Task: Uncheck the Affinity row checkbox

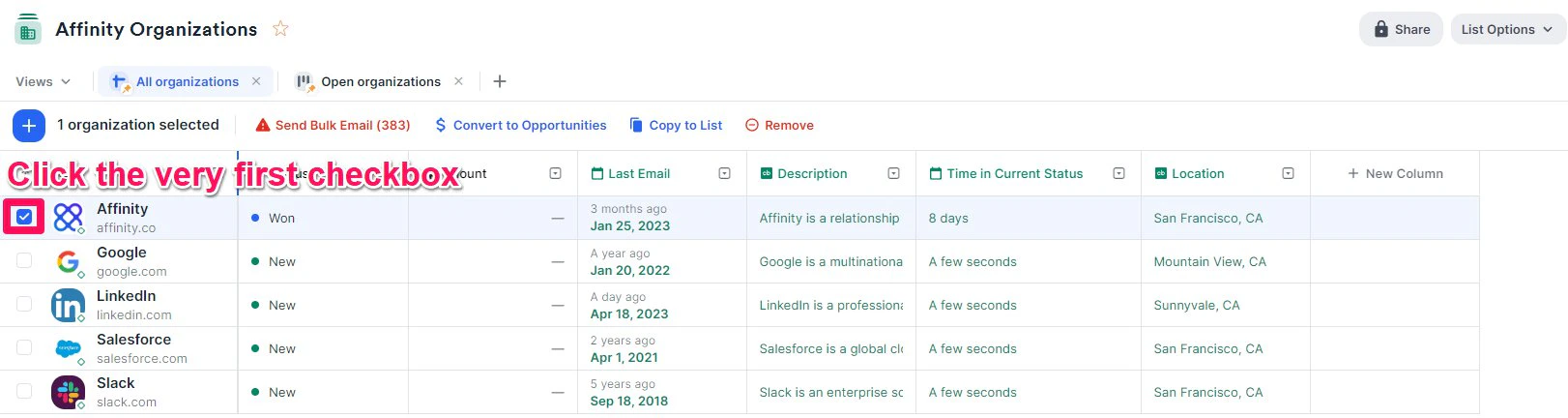Action: 24,217
